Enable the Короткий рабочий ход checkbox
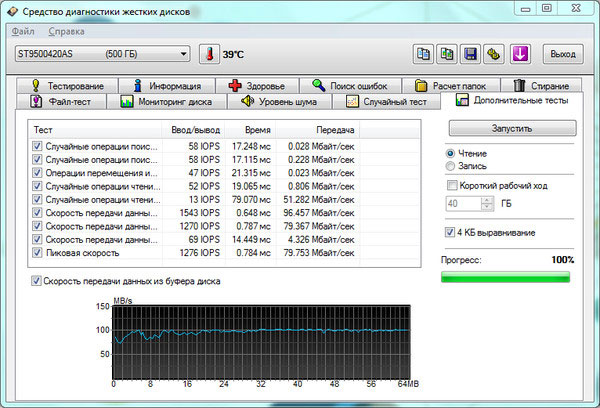Image resolution: width=600 pixels, height=408 pixels. click(452, 185)
